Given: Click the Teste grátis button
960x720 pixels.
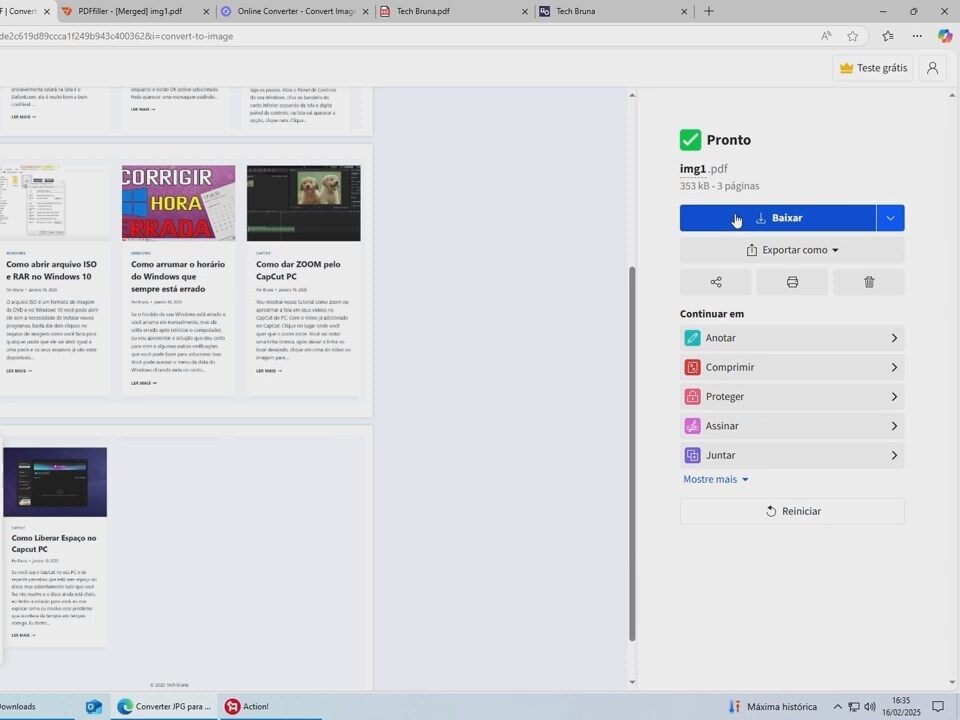Looking at the screenshot, I should pos(873,68).
